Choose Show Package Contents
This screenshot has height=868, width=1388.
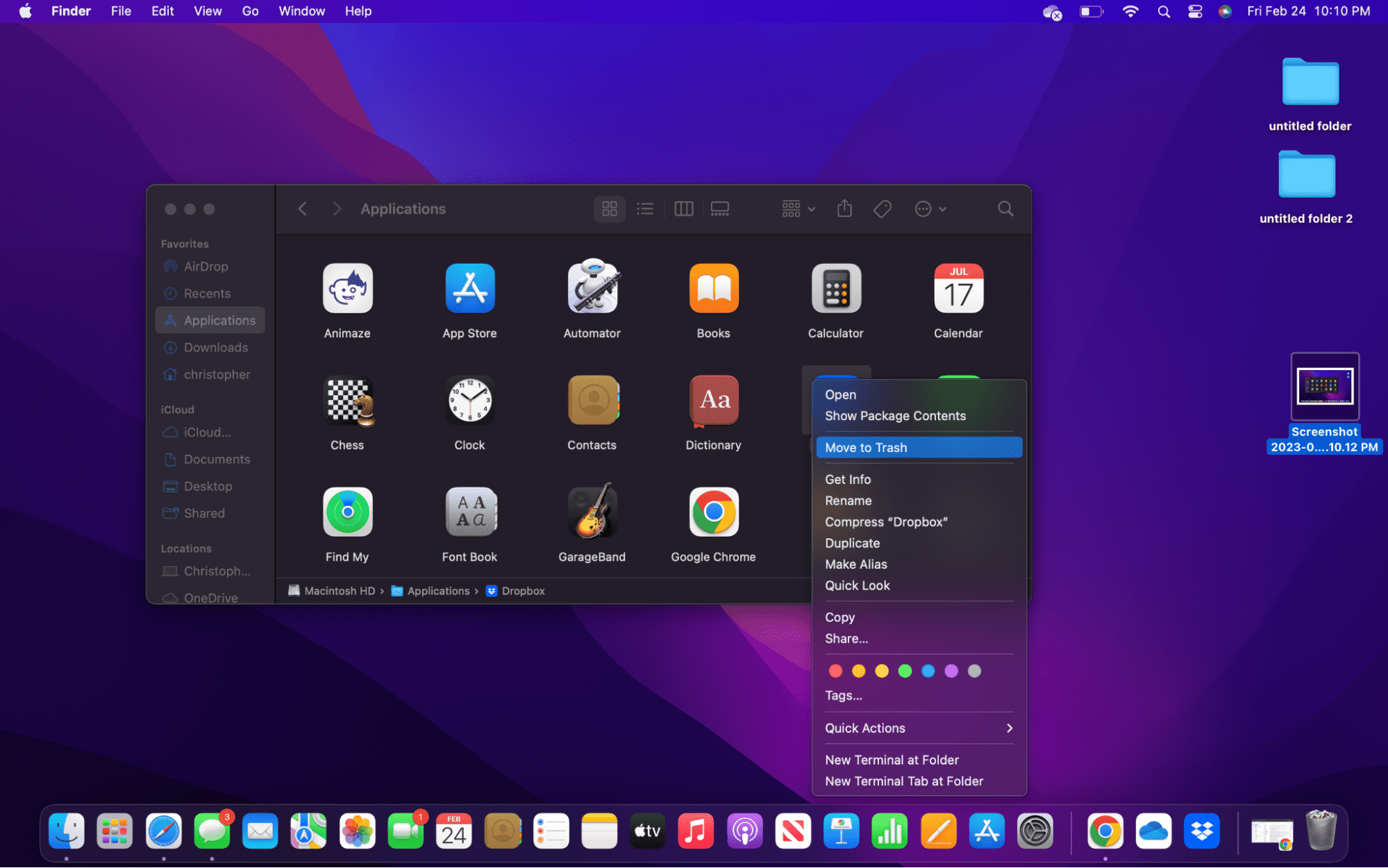tap(919, 416)
